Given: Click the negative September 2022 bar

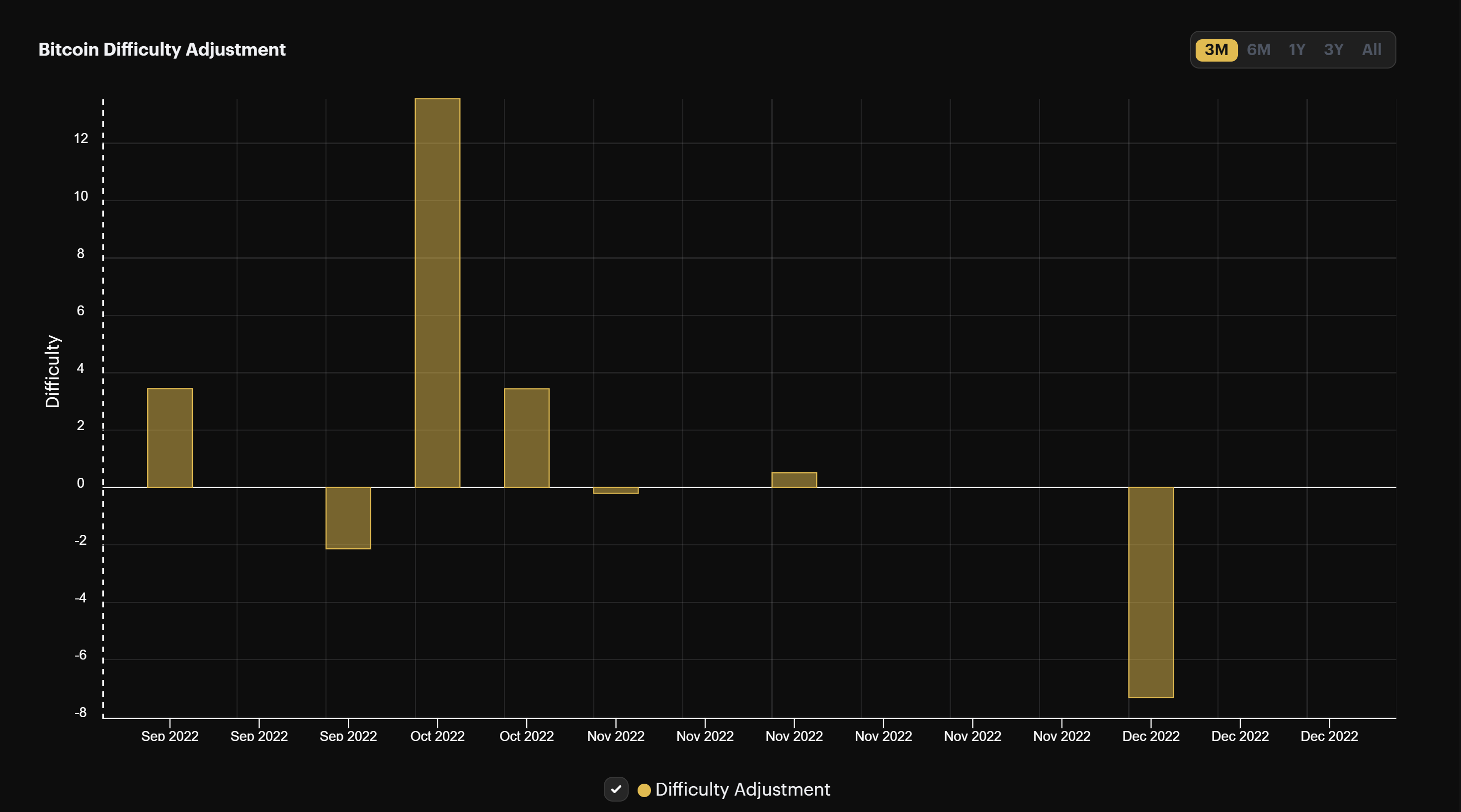Looking at the screenshot, I should (x=348, y=518).
